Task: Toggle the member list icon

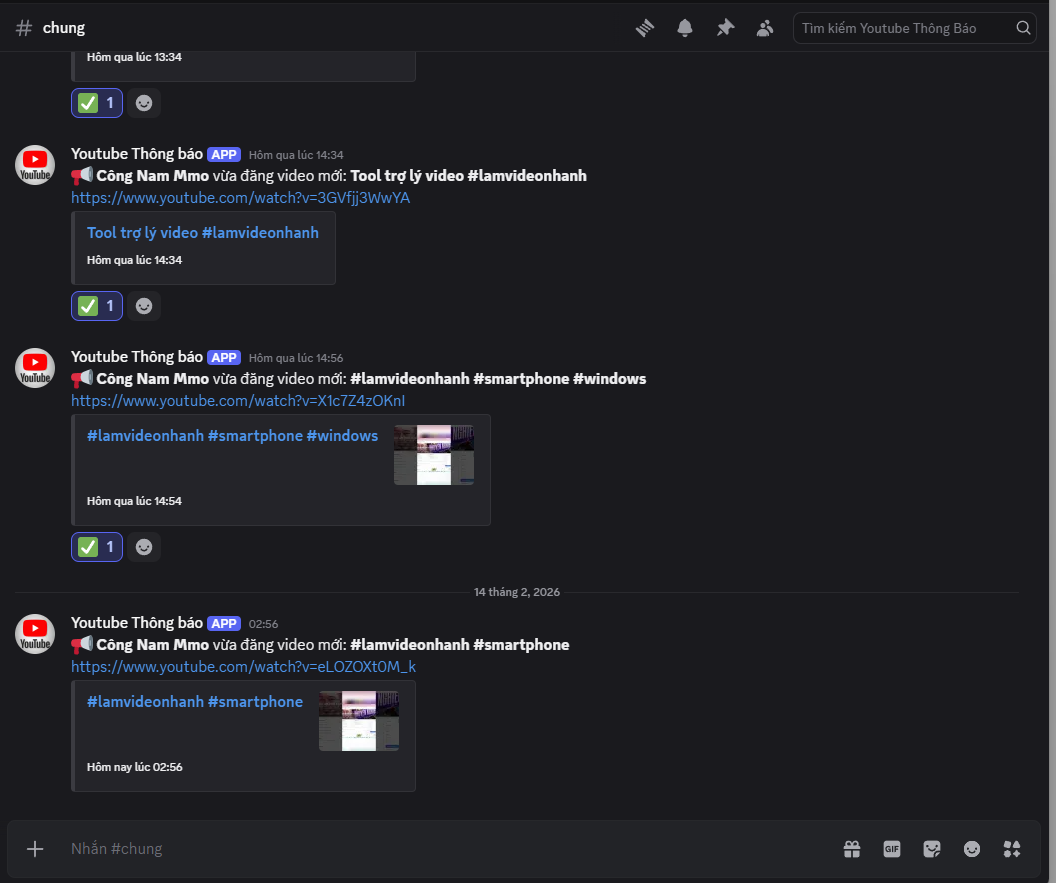Action: click(765, 28)
